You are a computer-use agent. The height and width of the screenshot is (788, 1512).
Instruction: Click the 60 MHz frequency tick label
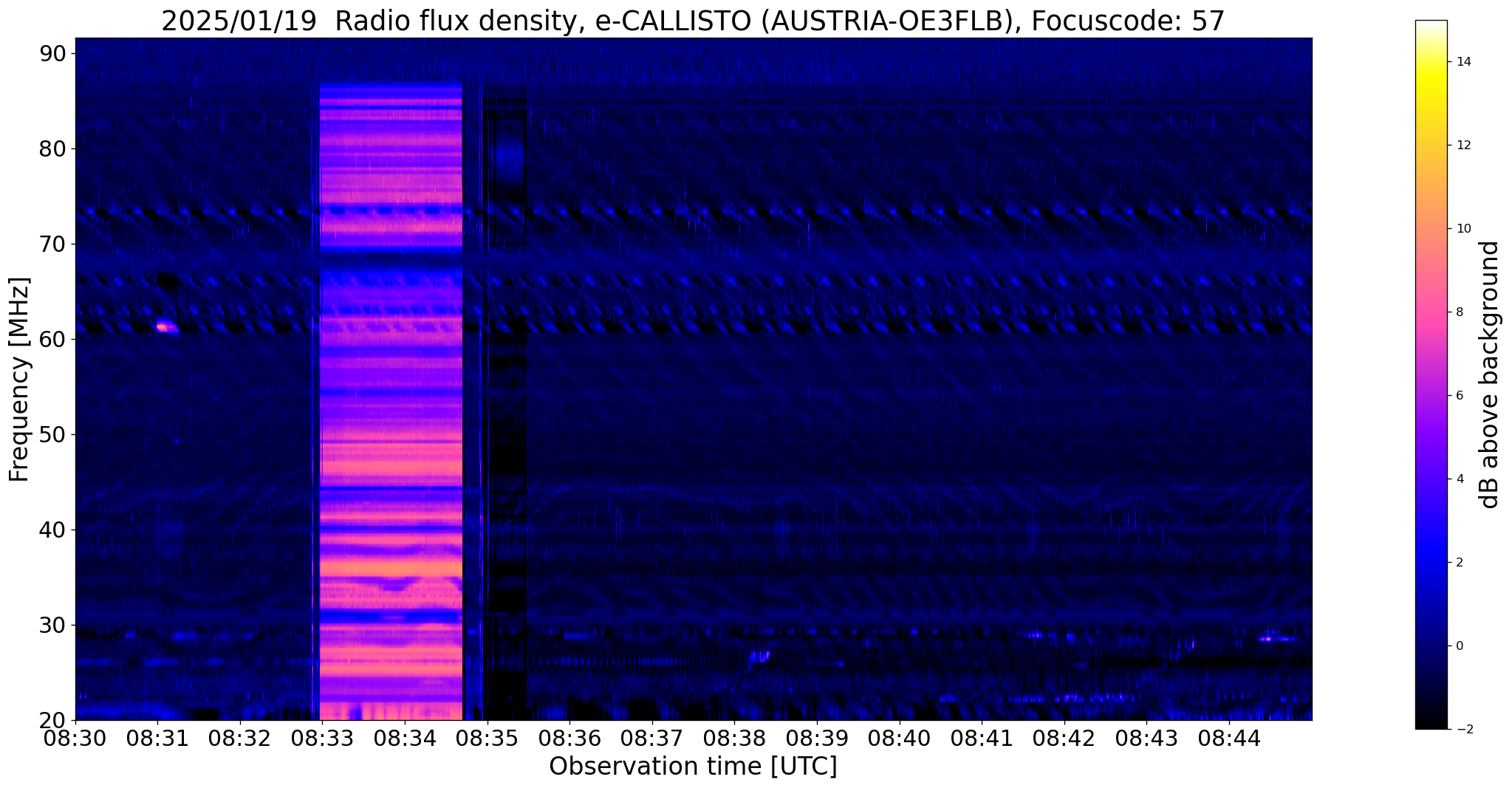click(x=53, y=340)
